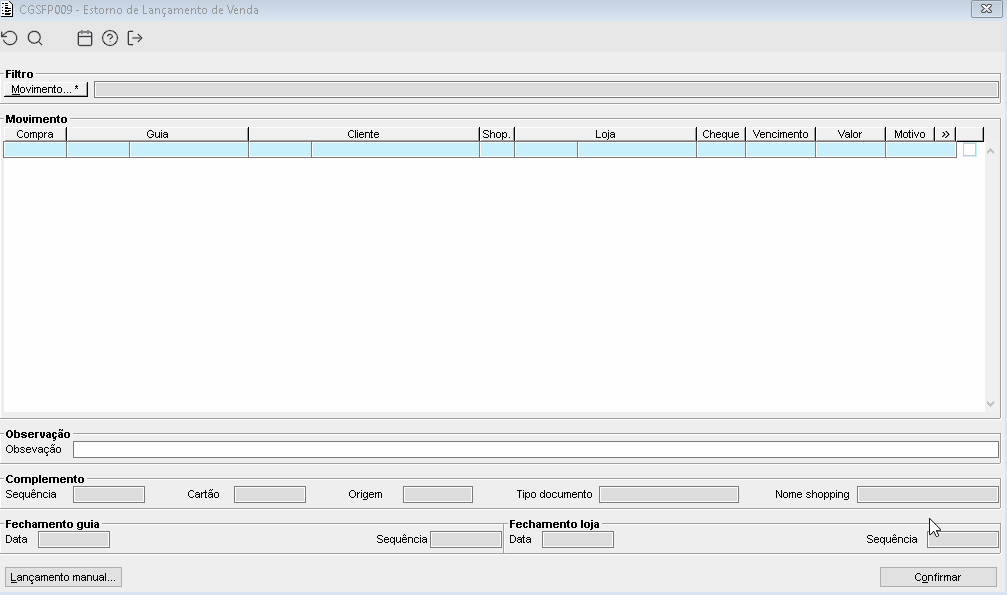Click the Nome shopping field
The image size is (1007, 595).
point(928,494)
